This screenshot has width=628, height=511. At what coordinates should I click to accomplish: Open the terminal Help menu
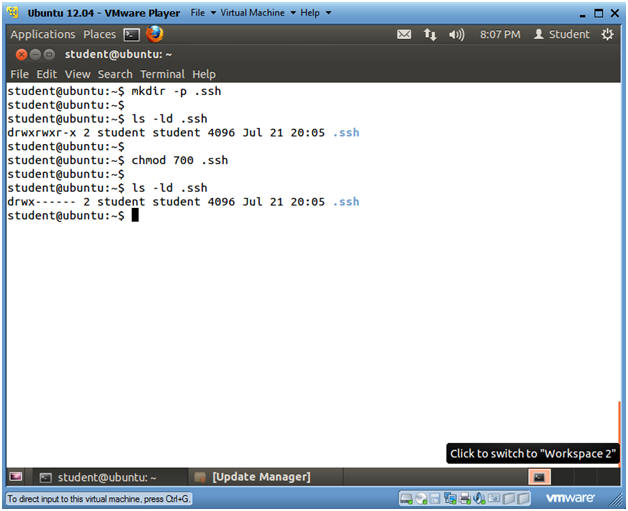[x=204, y=74]
